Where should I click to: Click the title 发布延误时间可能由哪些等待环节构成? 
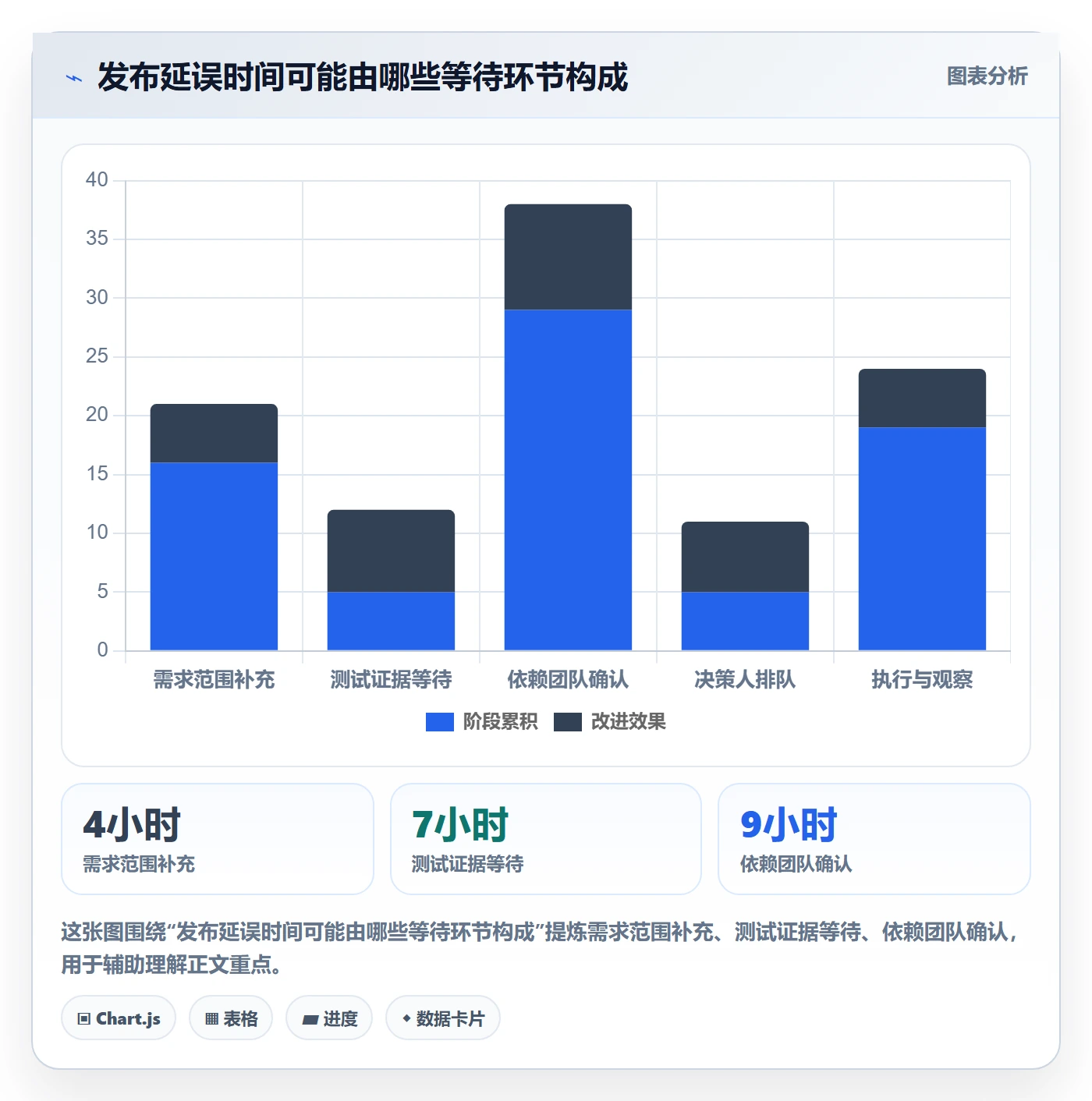[363, 77]
